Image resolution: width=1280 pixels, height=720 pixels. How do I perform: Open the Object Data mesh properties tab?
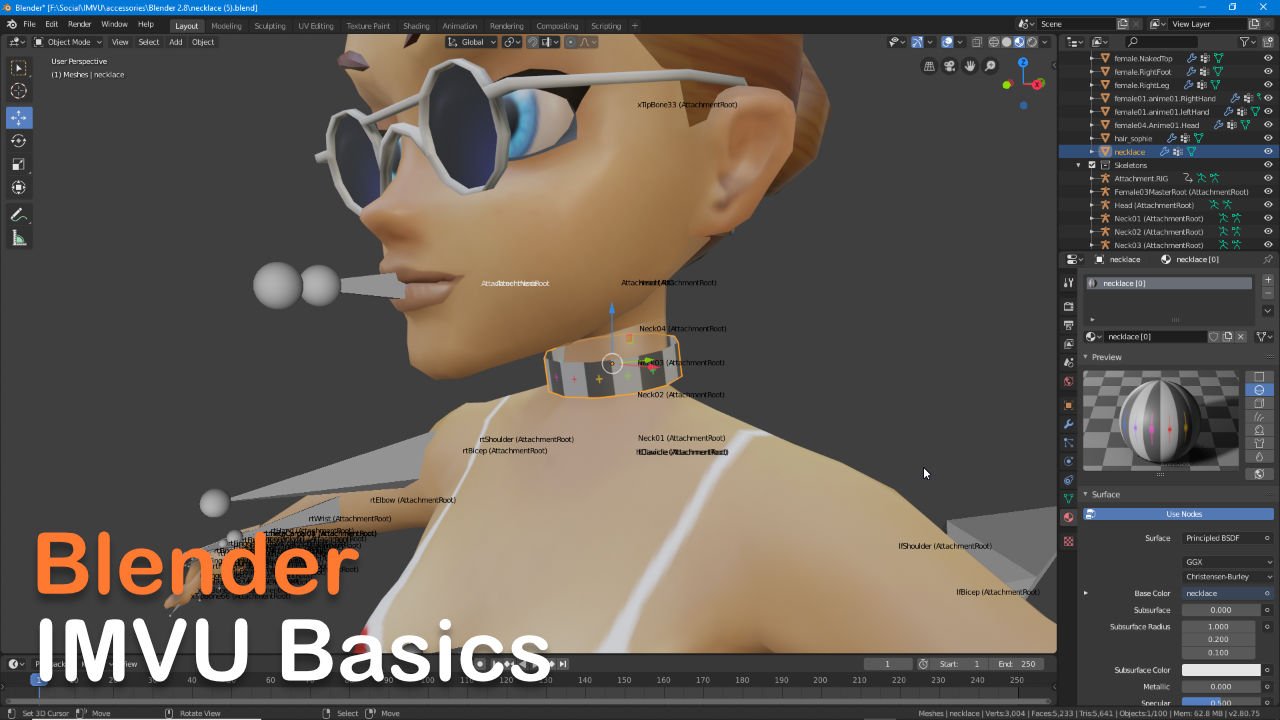1069,498
